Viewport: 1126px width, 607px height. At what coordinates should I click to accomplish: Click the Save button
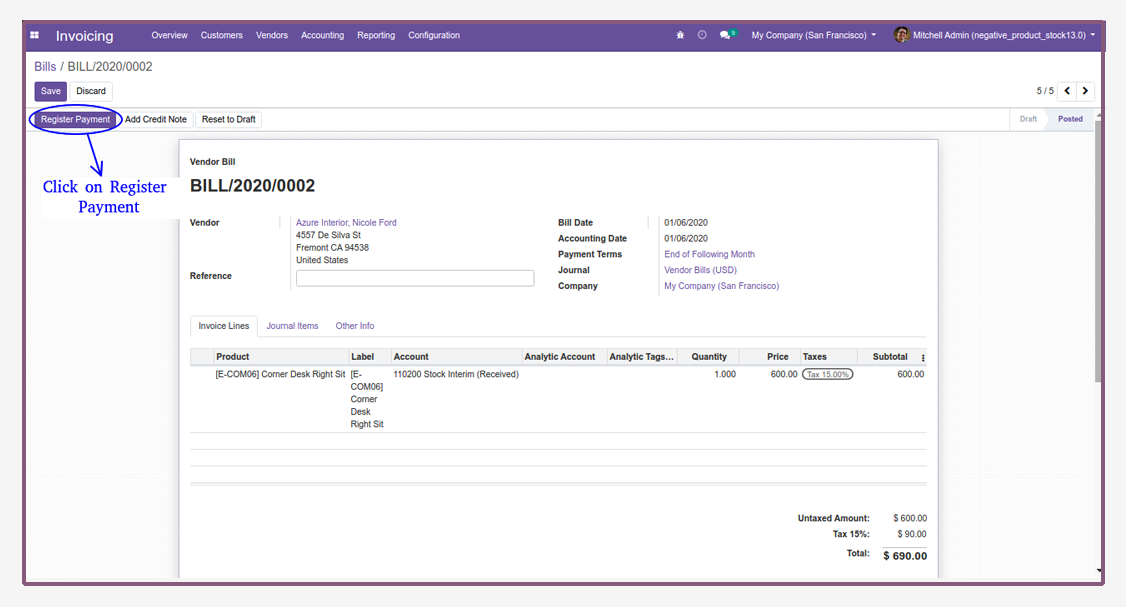point(50,91)
